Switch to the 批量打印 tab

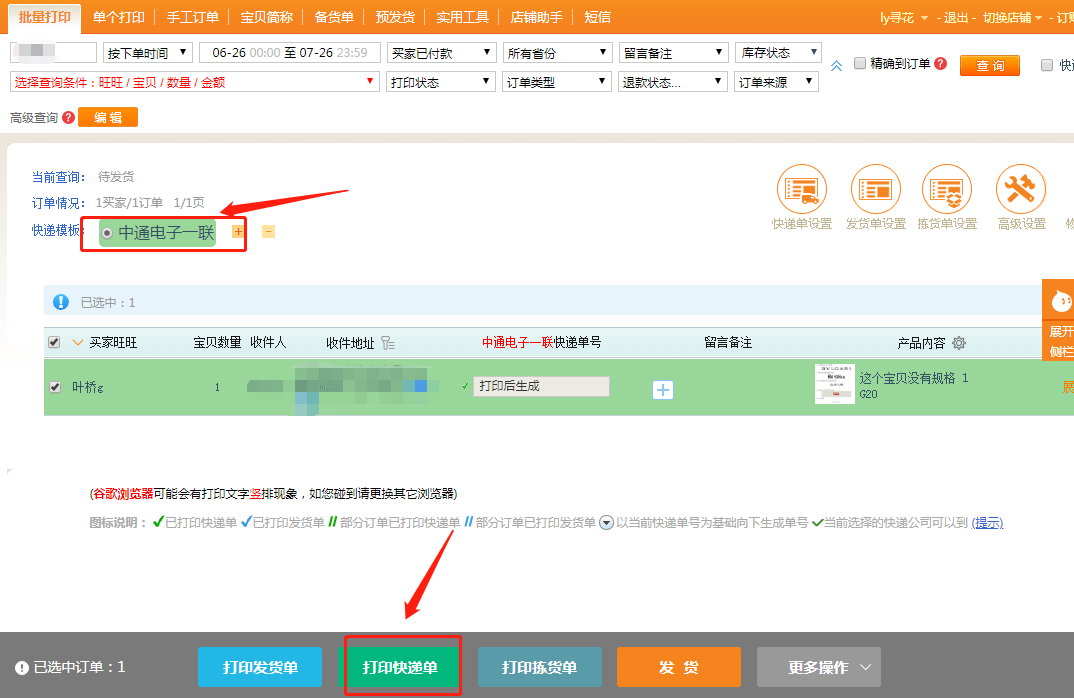click(45, 17)
